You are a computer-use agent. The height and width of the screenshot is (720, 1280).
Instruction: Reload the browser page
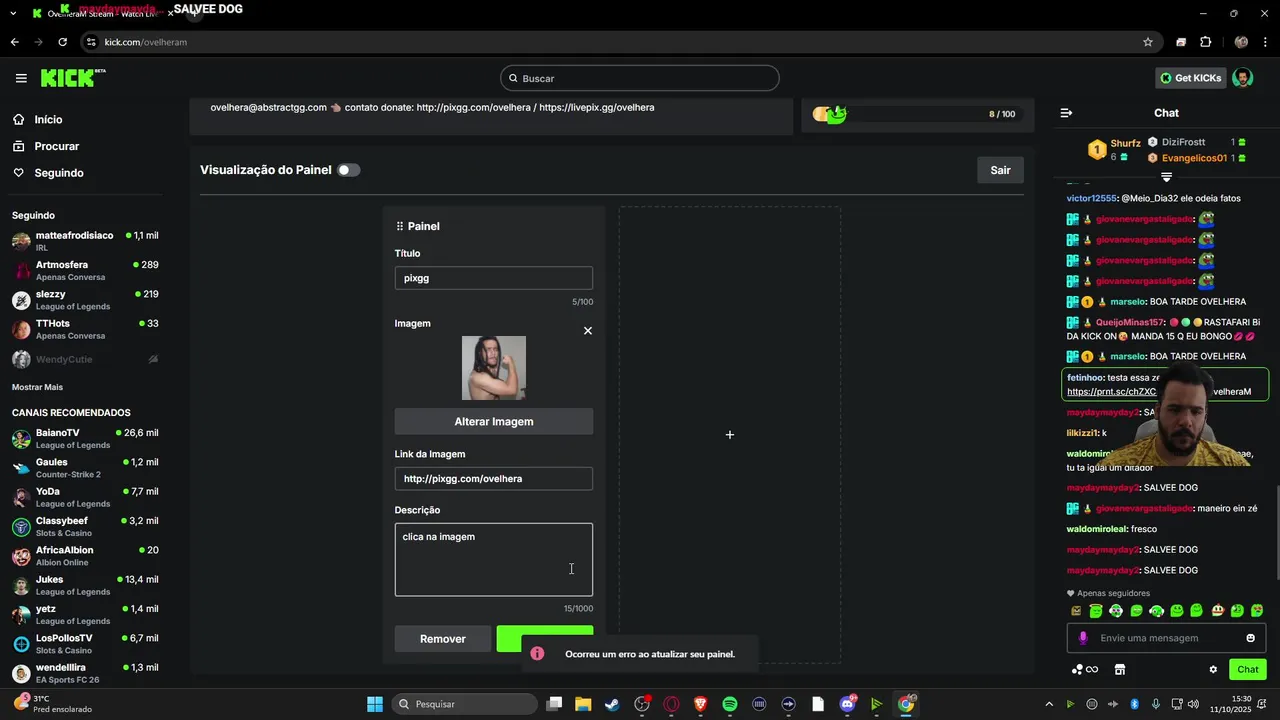click(62, 42)
